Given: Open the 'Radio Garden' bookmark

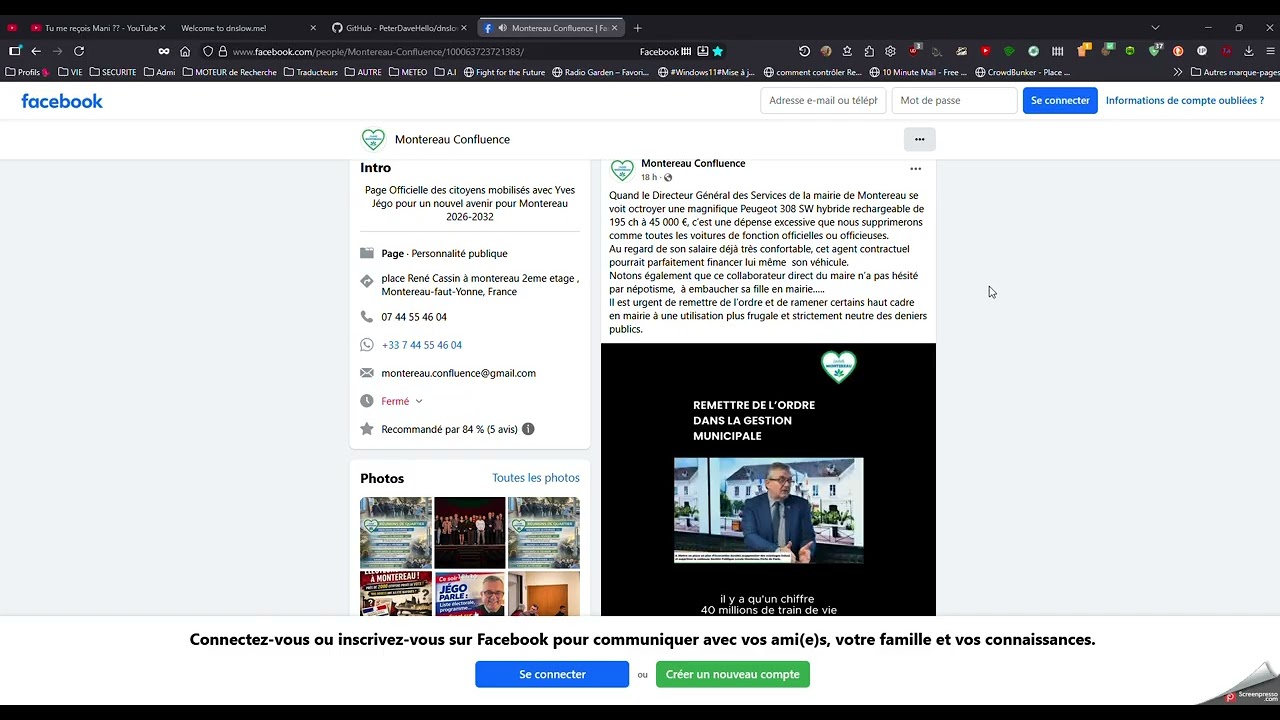Looking at the screenshot, I should tap(600, 72).
